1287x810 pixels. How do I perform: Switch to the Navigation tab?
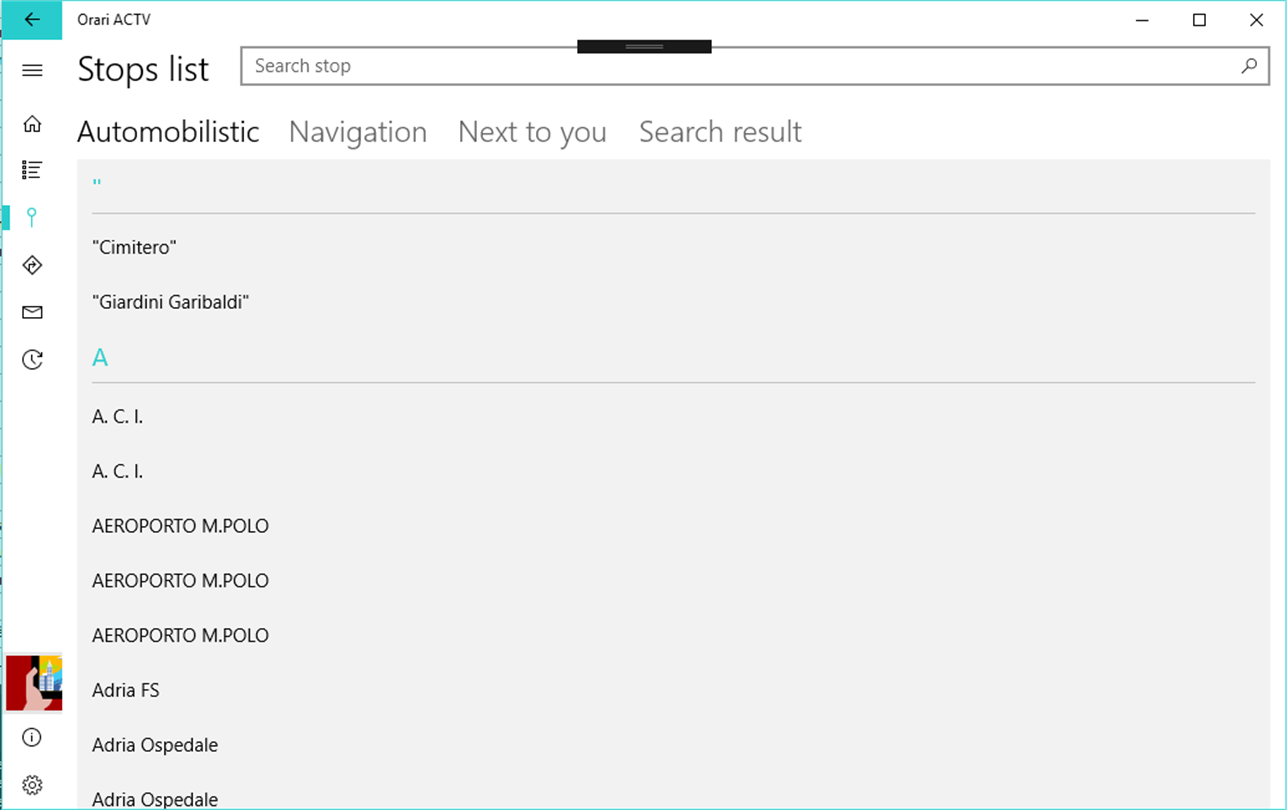tap(357, 132)
